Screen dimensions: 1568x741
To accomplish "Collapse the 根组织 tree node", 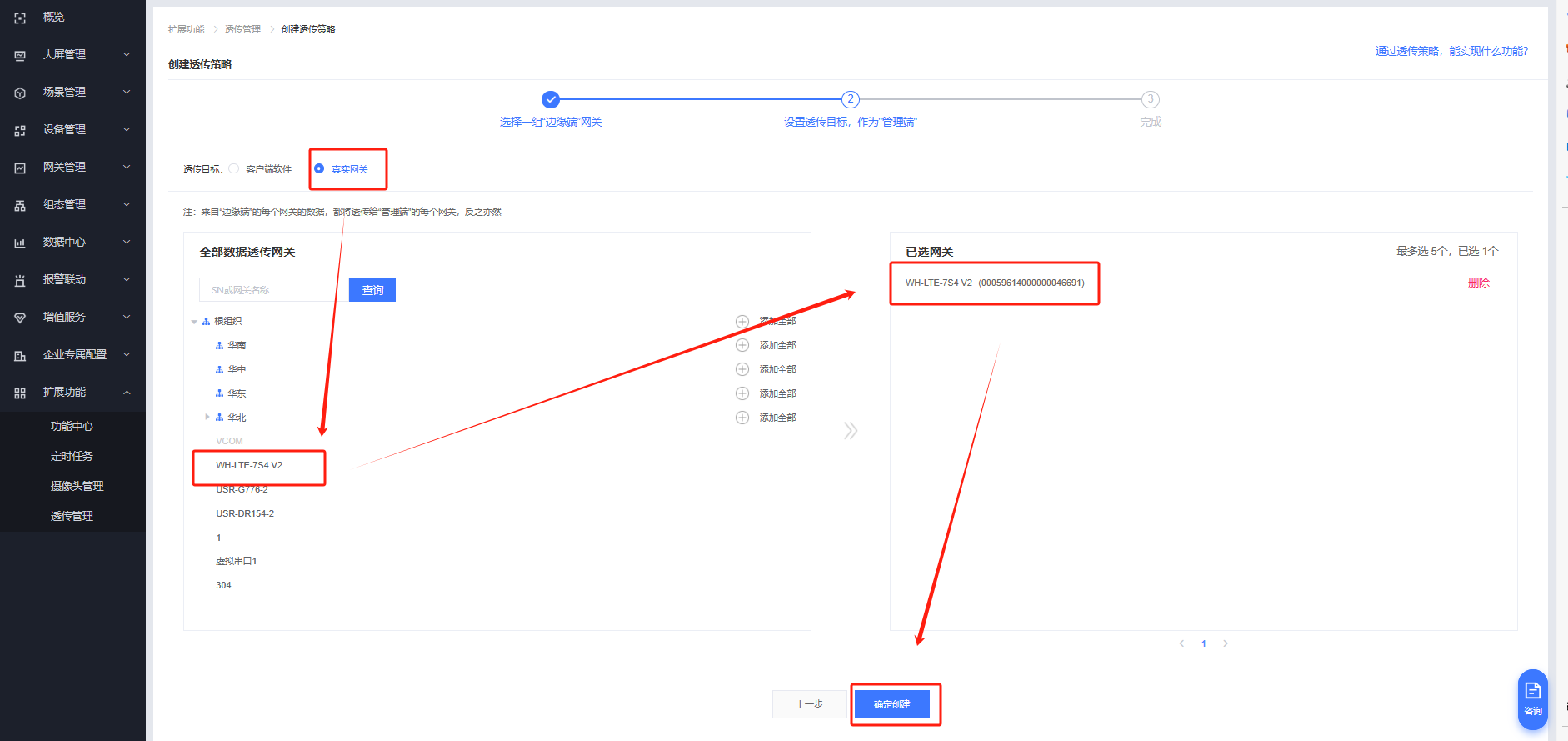I will point(194,322).
